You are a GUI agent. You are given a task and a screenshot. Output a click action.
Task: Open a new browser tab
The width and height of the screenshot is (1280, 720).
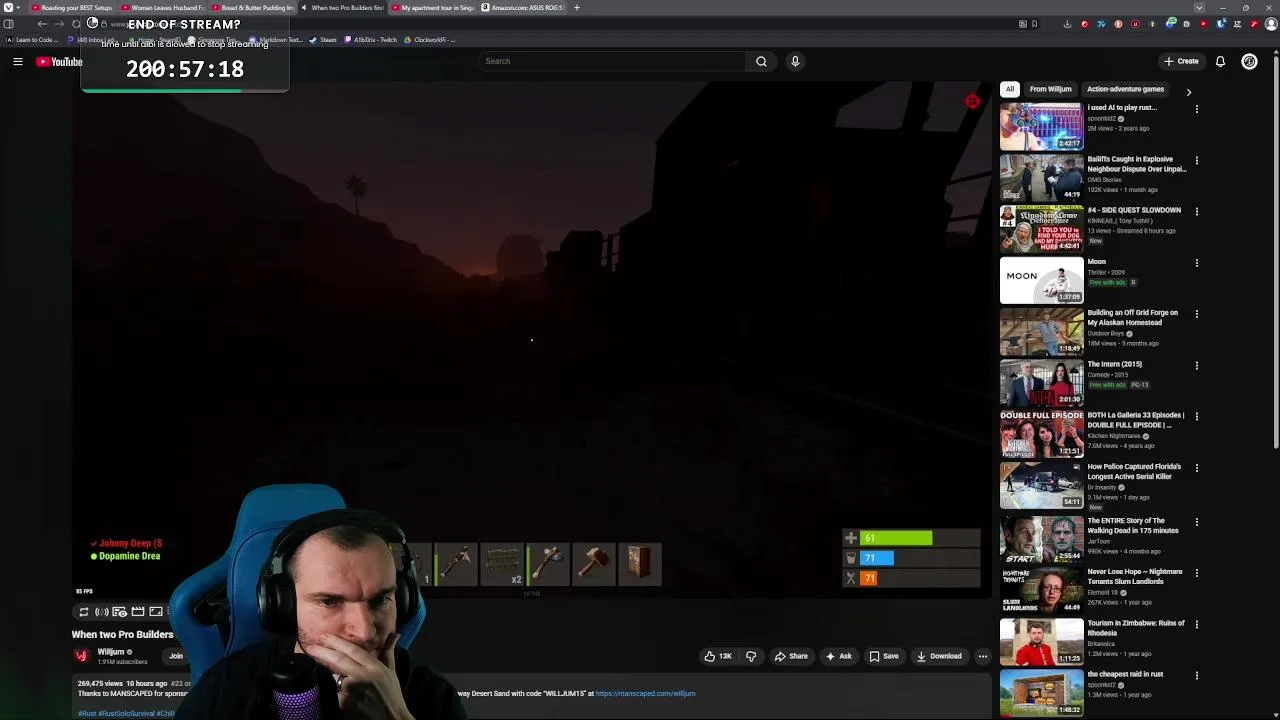576,8
